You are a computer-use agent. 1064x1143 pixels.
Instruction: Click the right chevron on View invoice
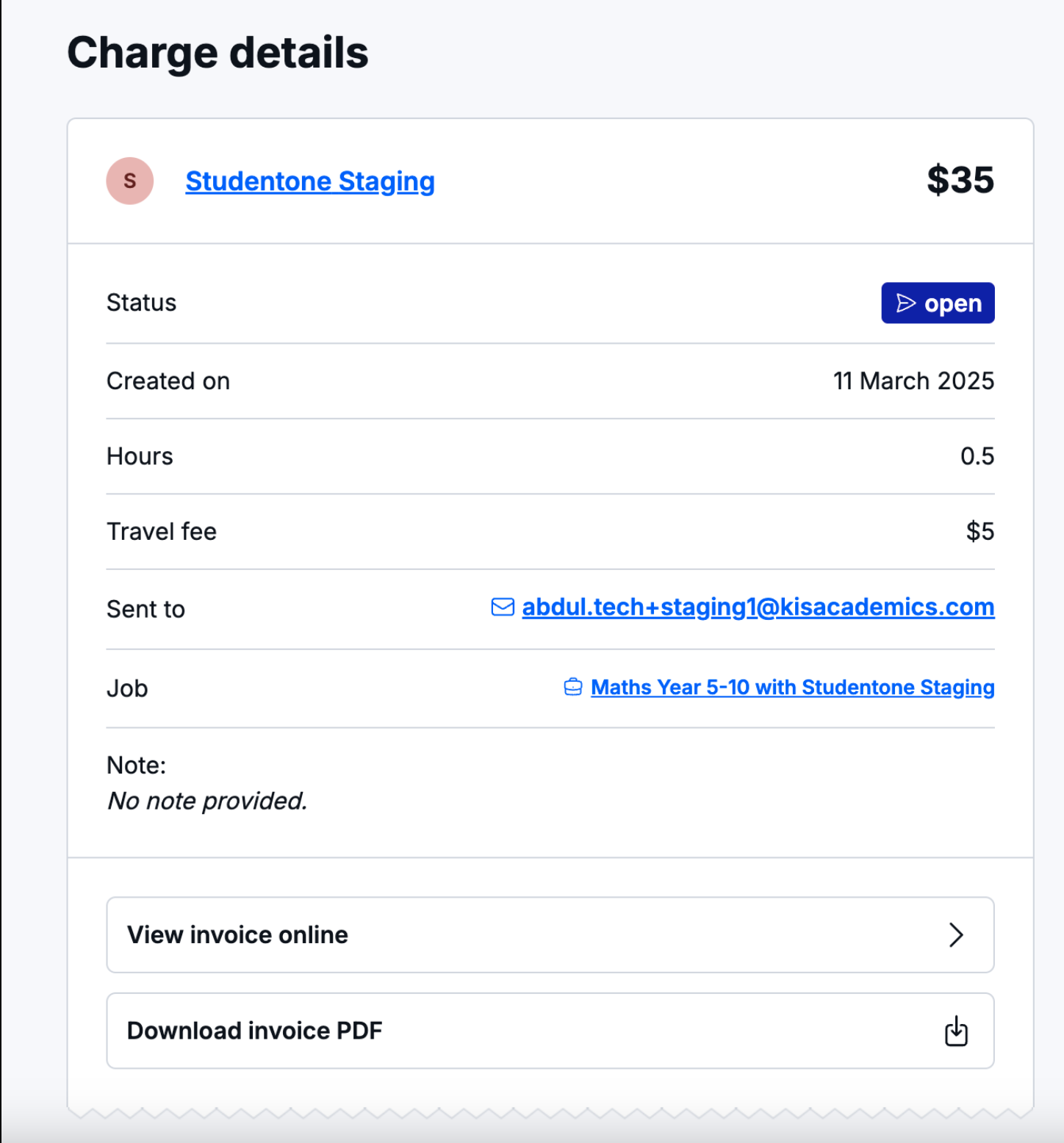coord(955,934)
